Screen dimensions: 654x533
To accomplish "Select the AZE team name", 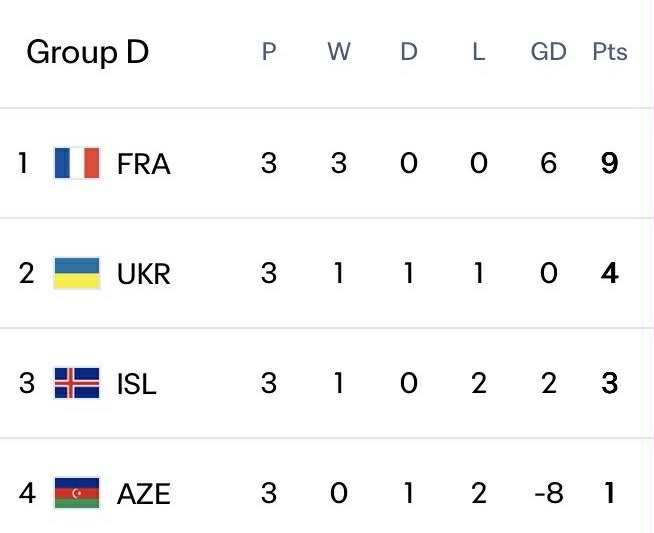I will point(144,494).
